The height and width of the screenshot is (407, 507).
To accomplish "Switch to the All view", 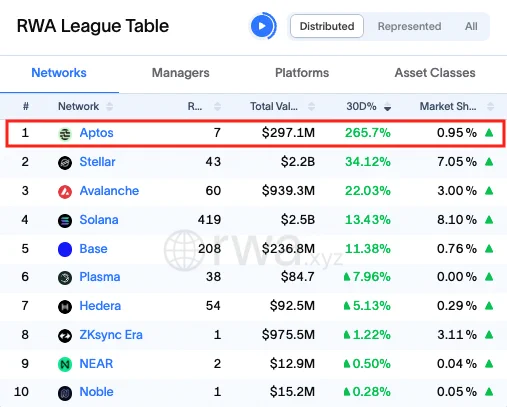I will click(471, 26).
